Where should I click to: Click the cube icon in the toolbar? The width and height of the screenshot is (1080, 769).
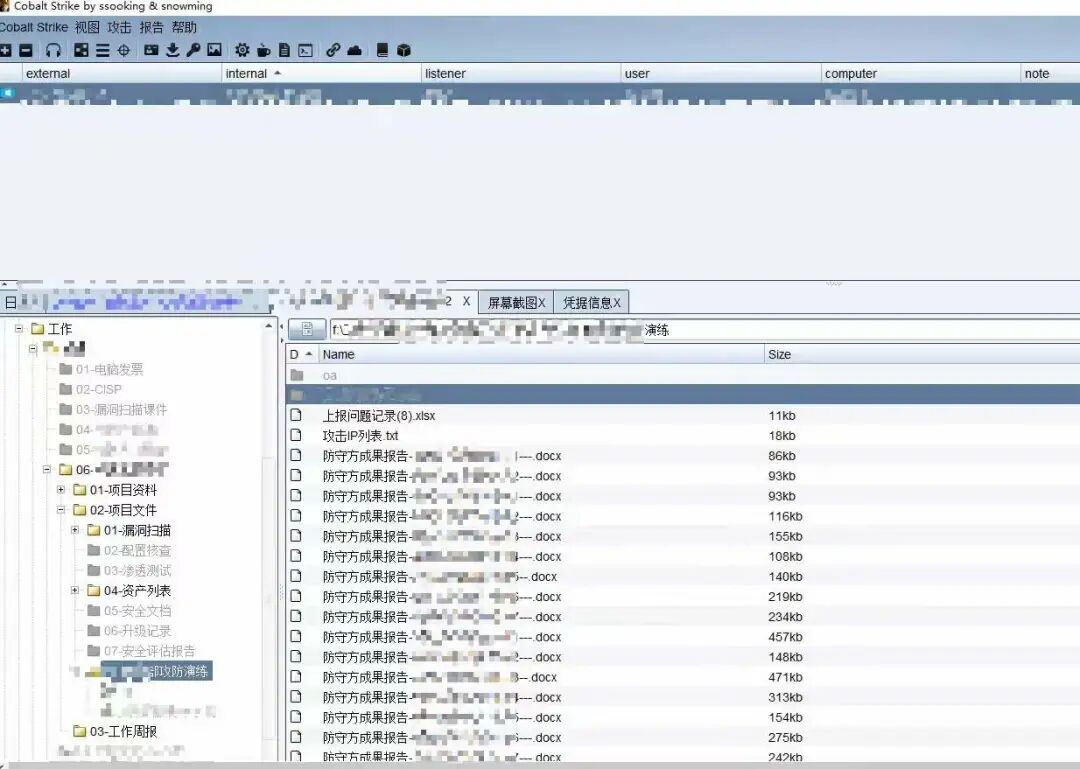pyautogui.click(x=404, y=50)
